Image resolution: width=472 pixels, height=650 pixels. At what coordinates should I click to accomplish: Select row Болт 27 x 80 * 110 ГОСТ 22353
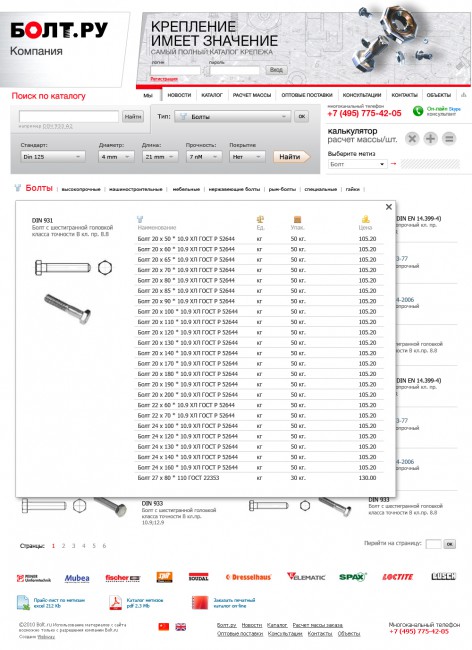tap(259, 478)
